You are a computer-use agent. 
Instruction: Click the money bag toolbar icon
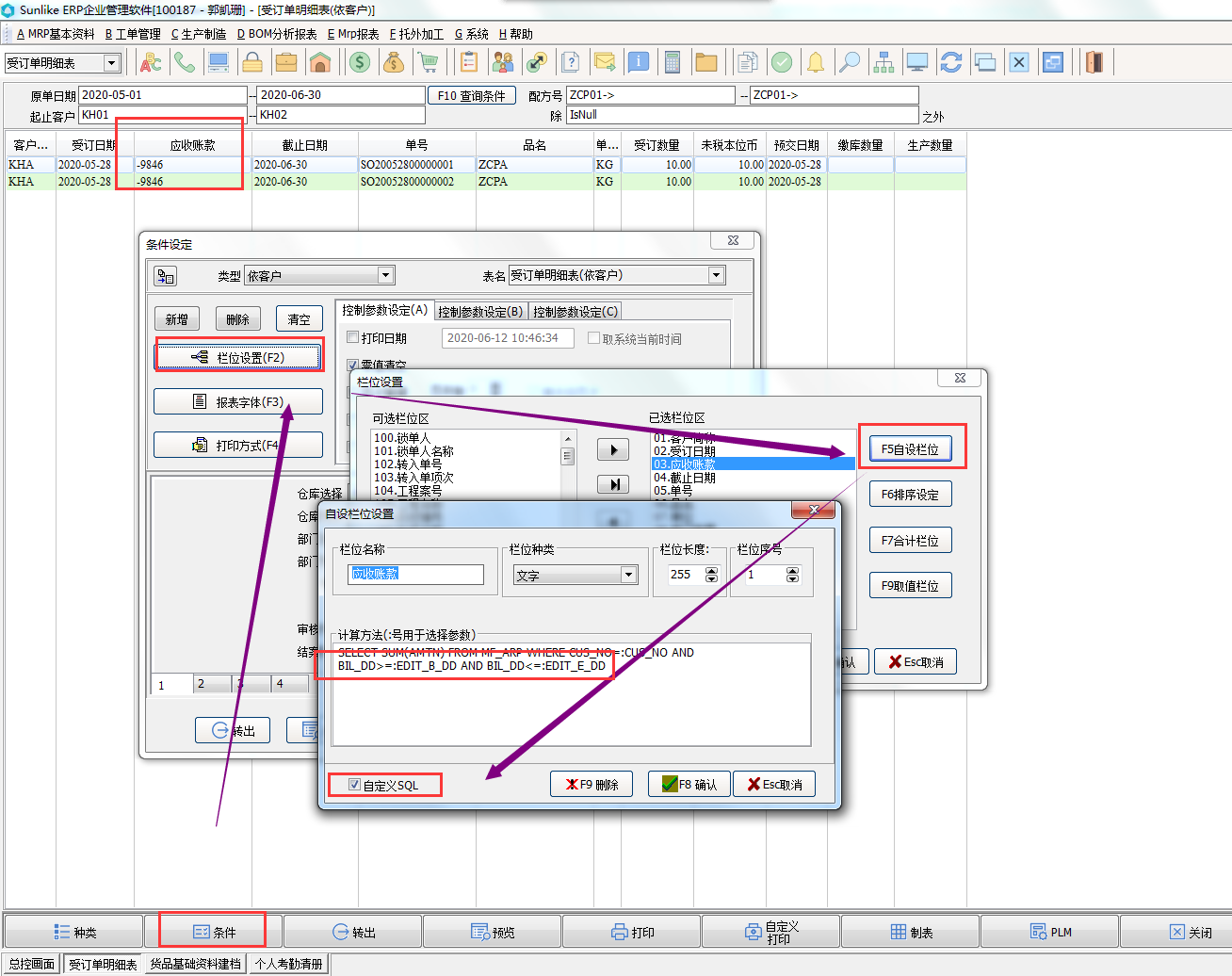click(x=394, y=63)
